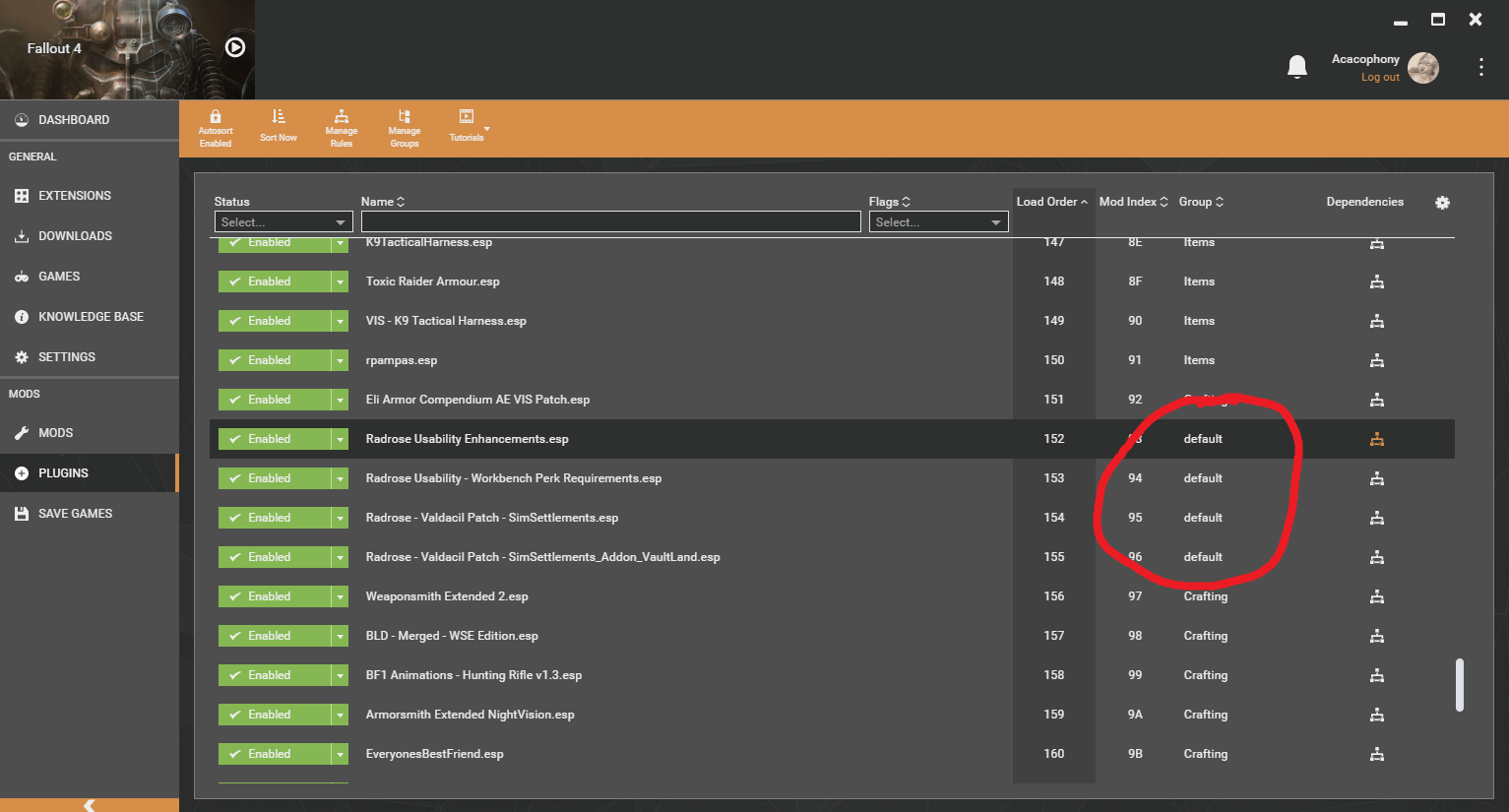
Task: Open status dropdown arrow for Toxic Raider Armour.esp
Action: 340,281
